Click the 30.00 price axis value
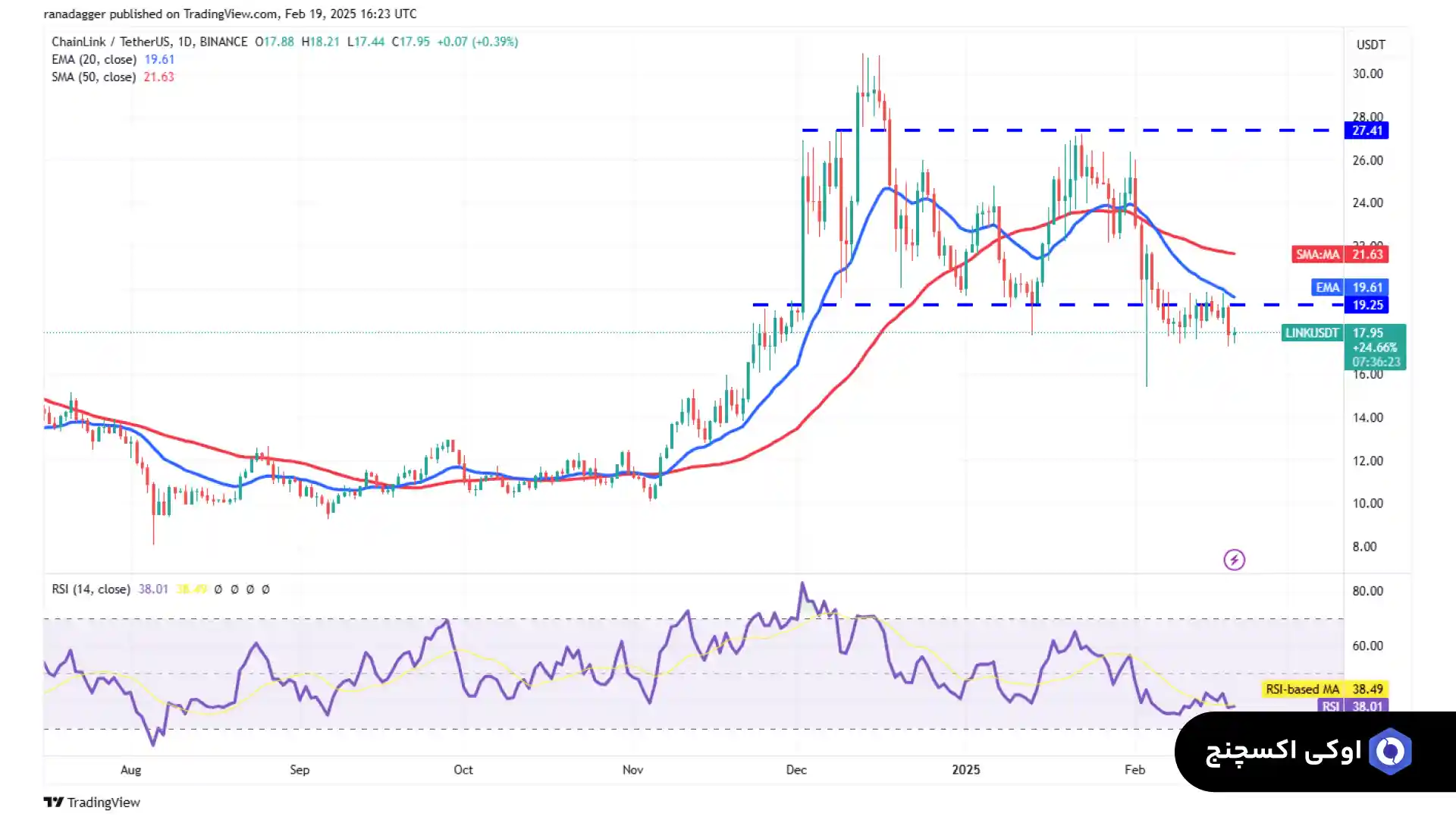 [x=1368, y=74]
